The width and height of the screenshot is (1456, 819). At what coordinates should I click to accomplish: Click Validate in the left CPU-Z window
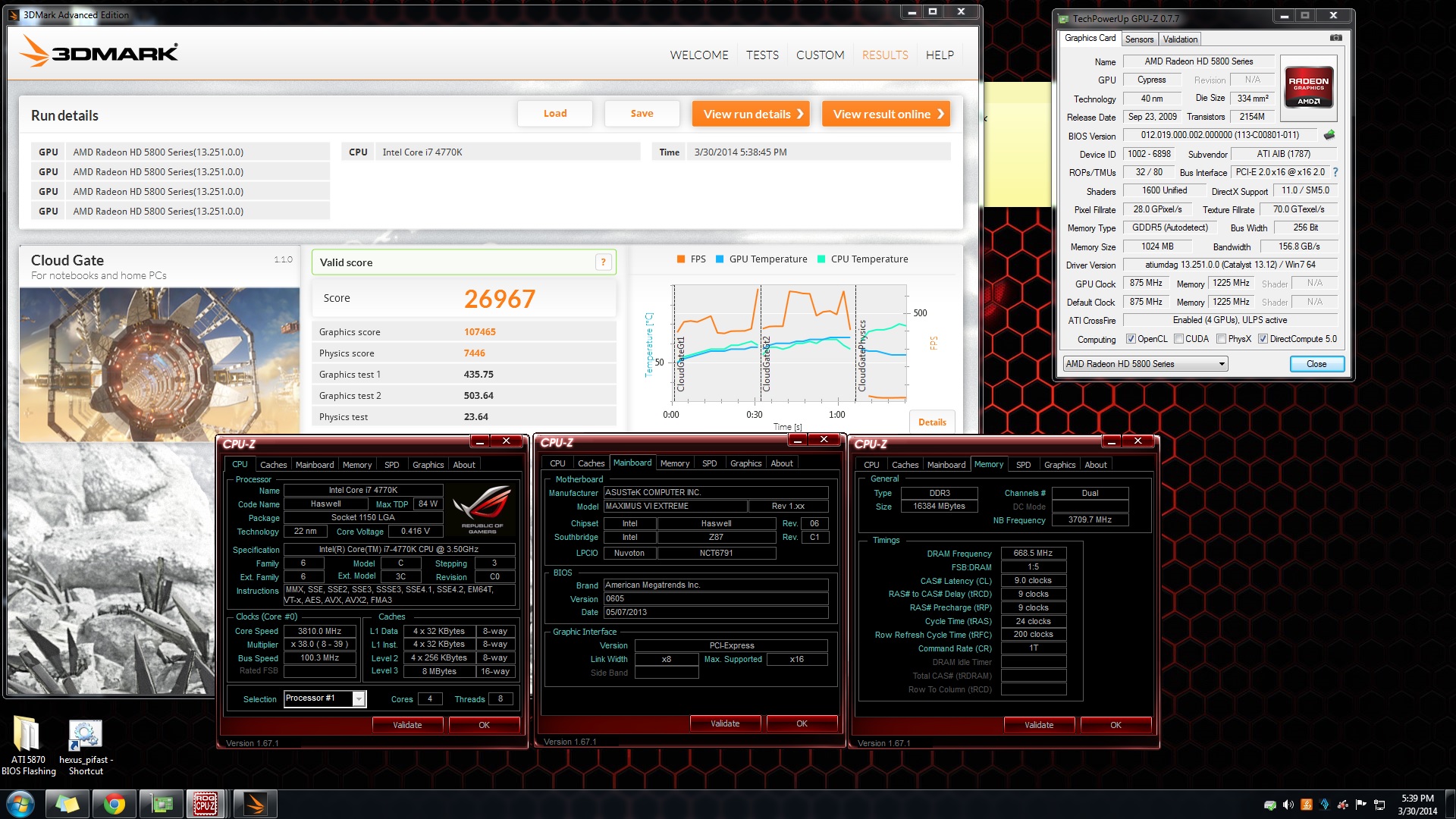(407, 725)
